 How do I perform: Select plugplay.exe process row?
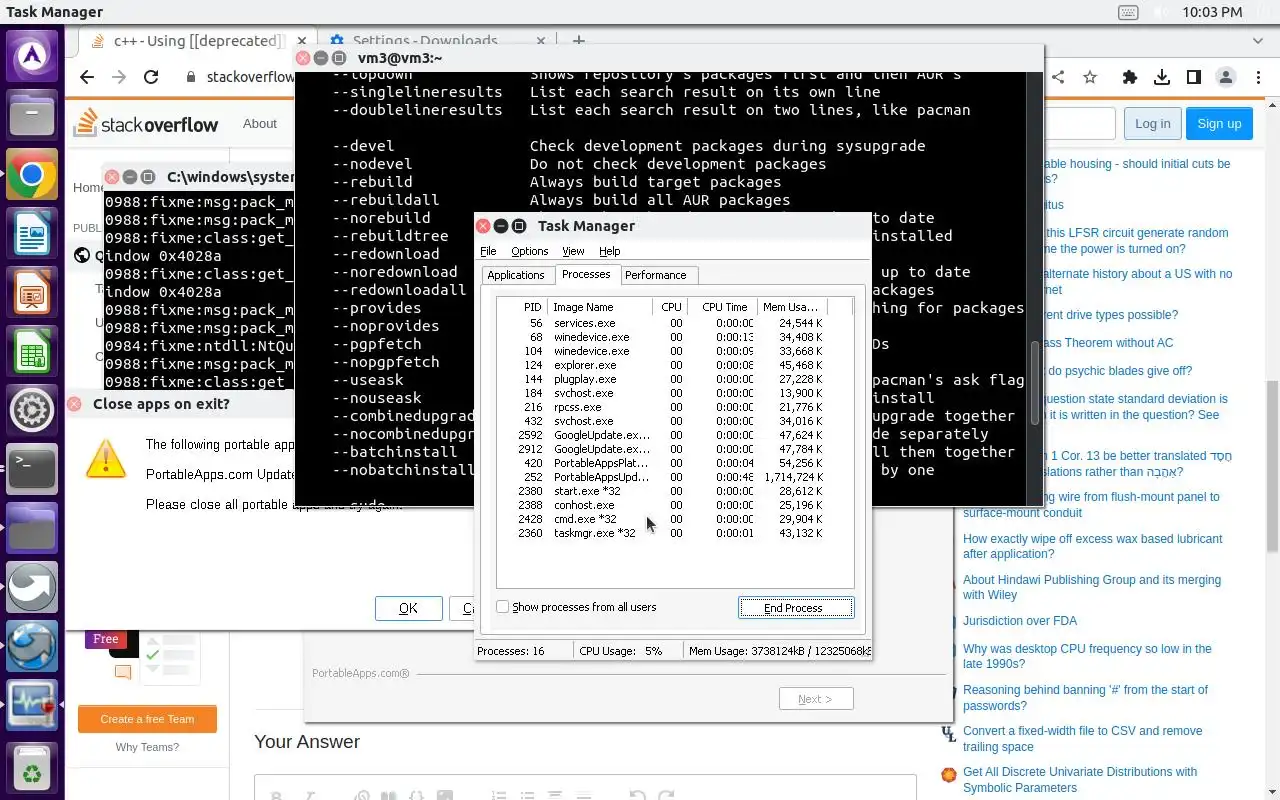[675, 379]
